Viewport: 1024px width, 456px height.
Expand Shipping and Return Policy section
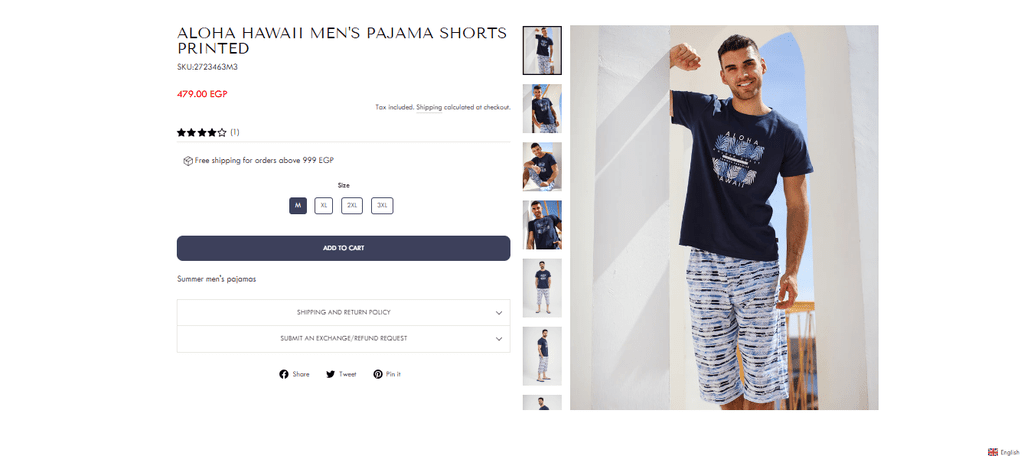pyautogui.click(x=344, y=313)
